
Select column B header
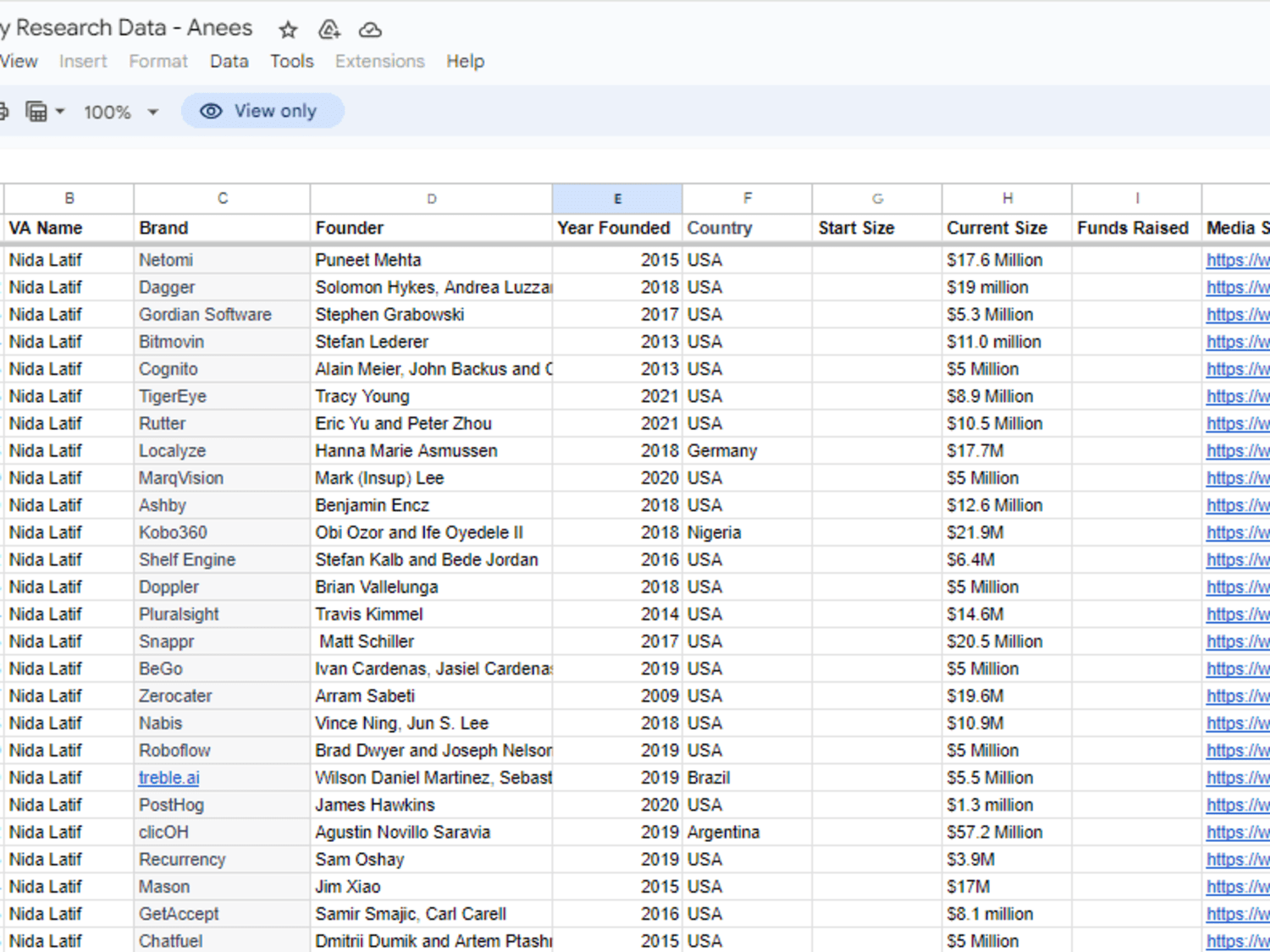(69, 199)
